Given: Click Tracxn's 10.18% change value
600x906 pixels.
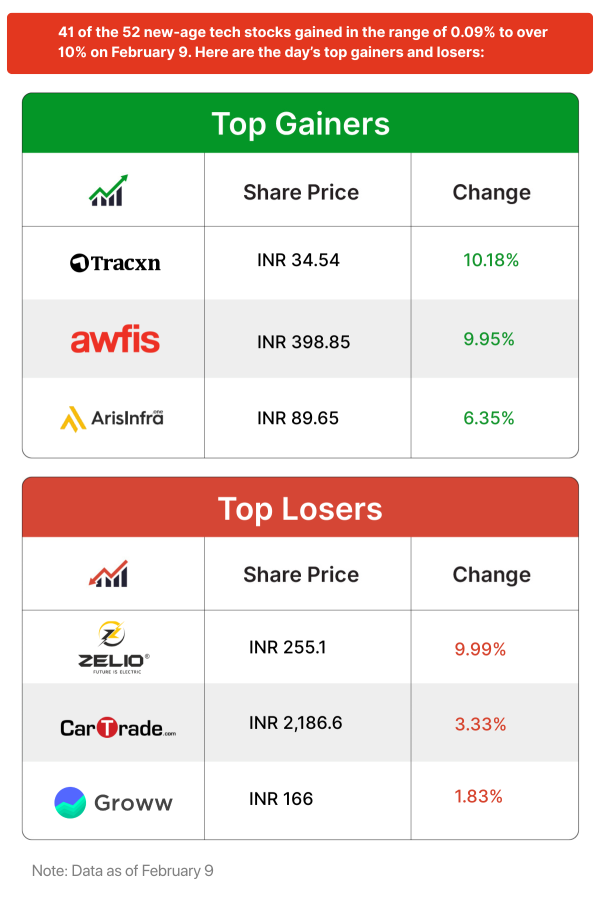Looking at the screenshot, I should pyautogui.click(x=490, y=261).
